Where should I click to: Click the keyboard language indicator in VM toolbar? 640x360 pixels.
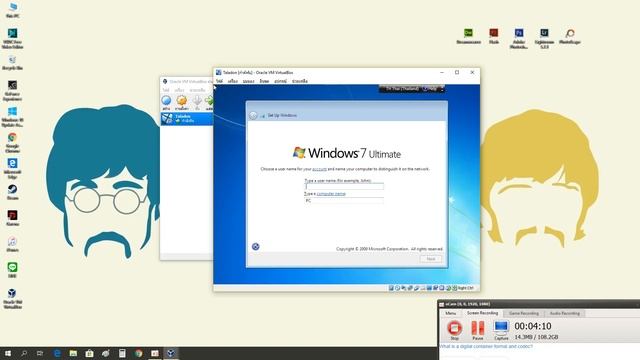(402, 89)
